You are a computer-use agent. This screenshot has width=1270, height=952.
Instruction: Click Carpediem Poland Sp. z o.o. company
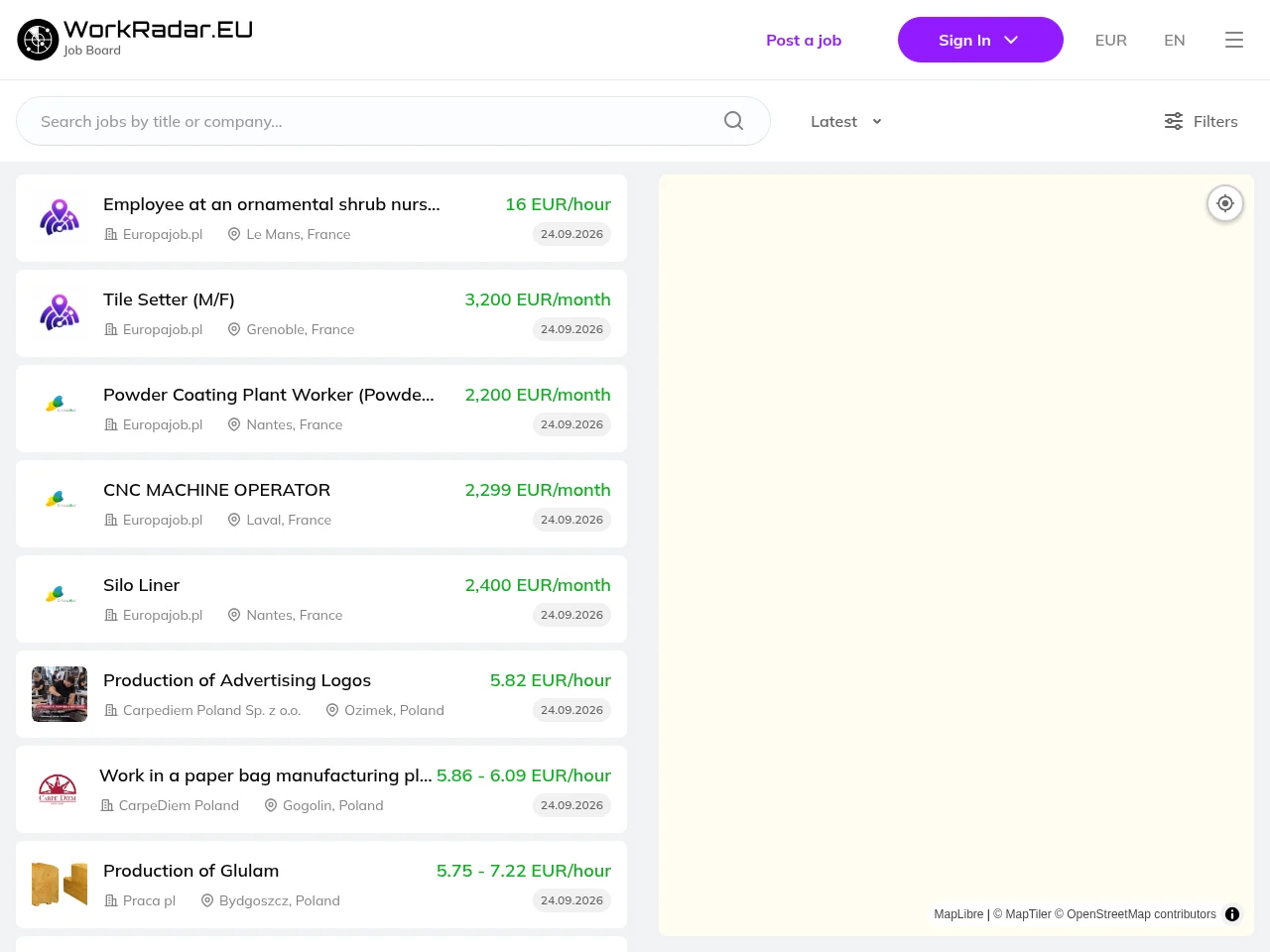(211, 710)
